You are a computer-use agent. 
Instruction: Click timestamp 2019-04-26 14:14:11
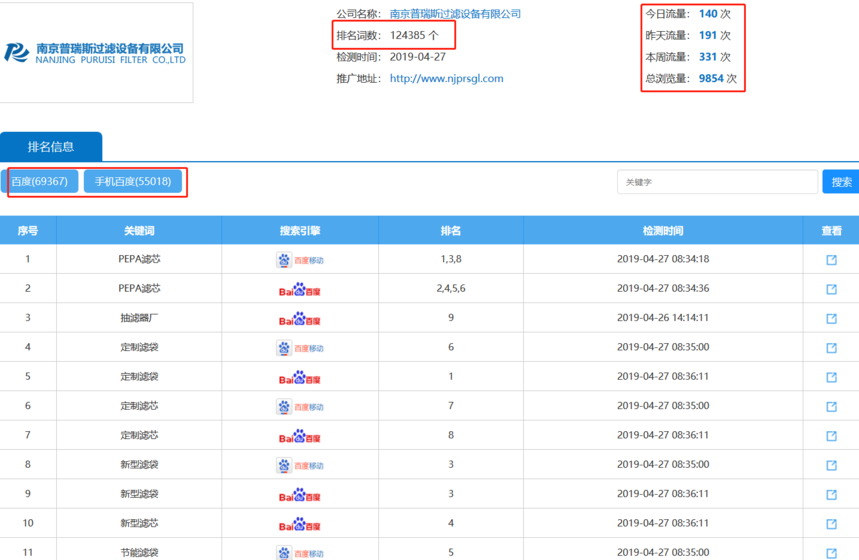click(x=663, y=318)
